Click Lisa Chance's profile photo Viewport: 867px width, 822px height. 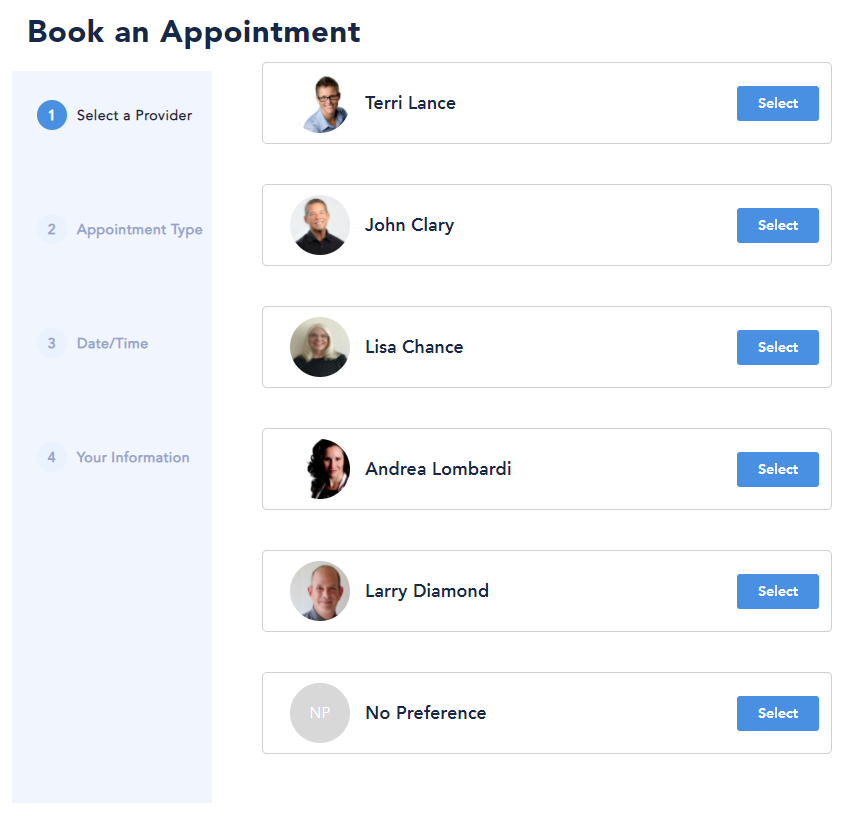320,347
